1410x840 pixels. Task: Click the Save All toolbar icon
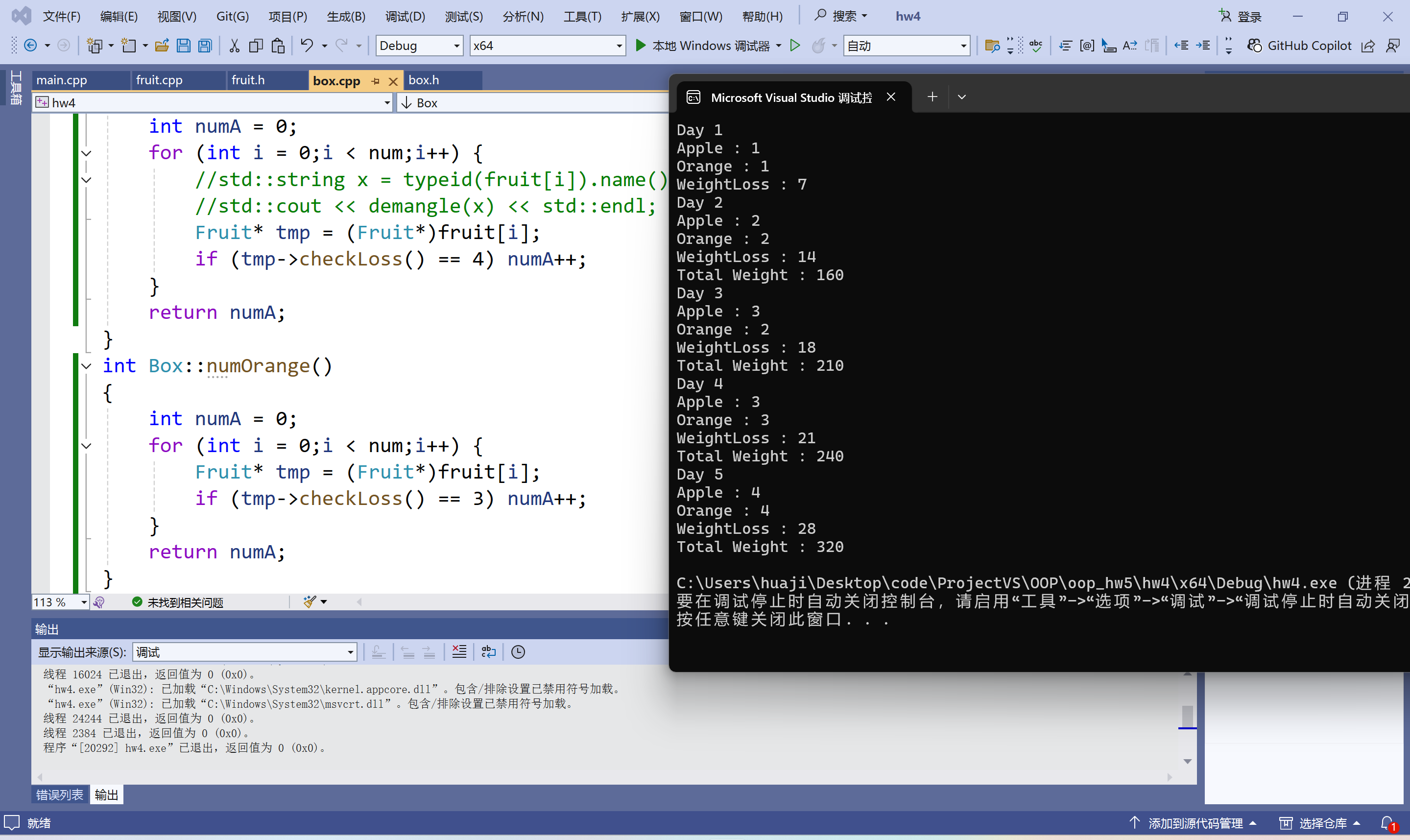(x=205, y=46)
